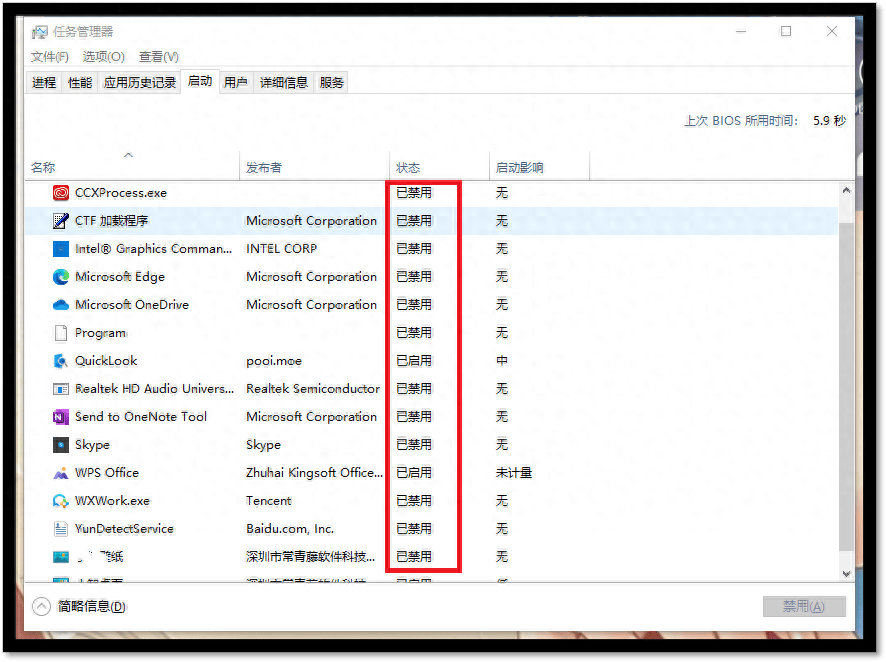
Task: Click the CCXProcess.exe Creative Cloud icon
Action: 60,193
